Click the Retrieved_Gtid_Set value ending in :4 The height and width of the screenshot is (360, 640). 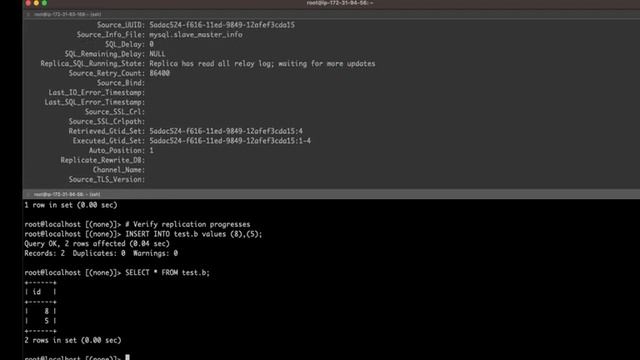[226, 131]
